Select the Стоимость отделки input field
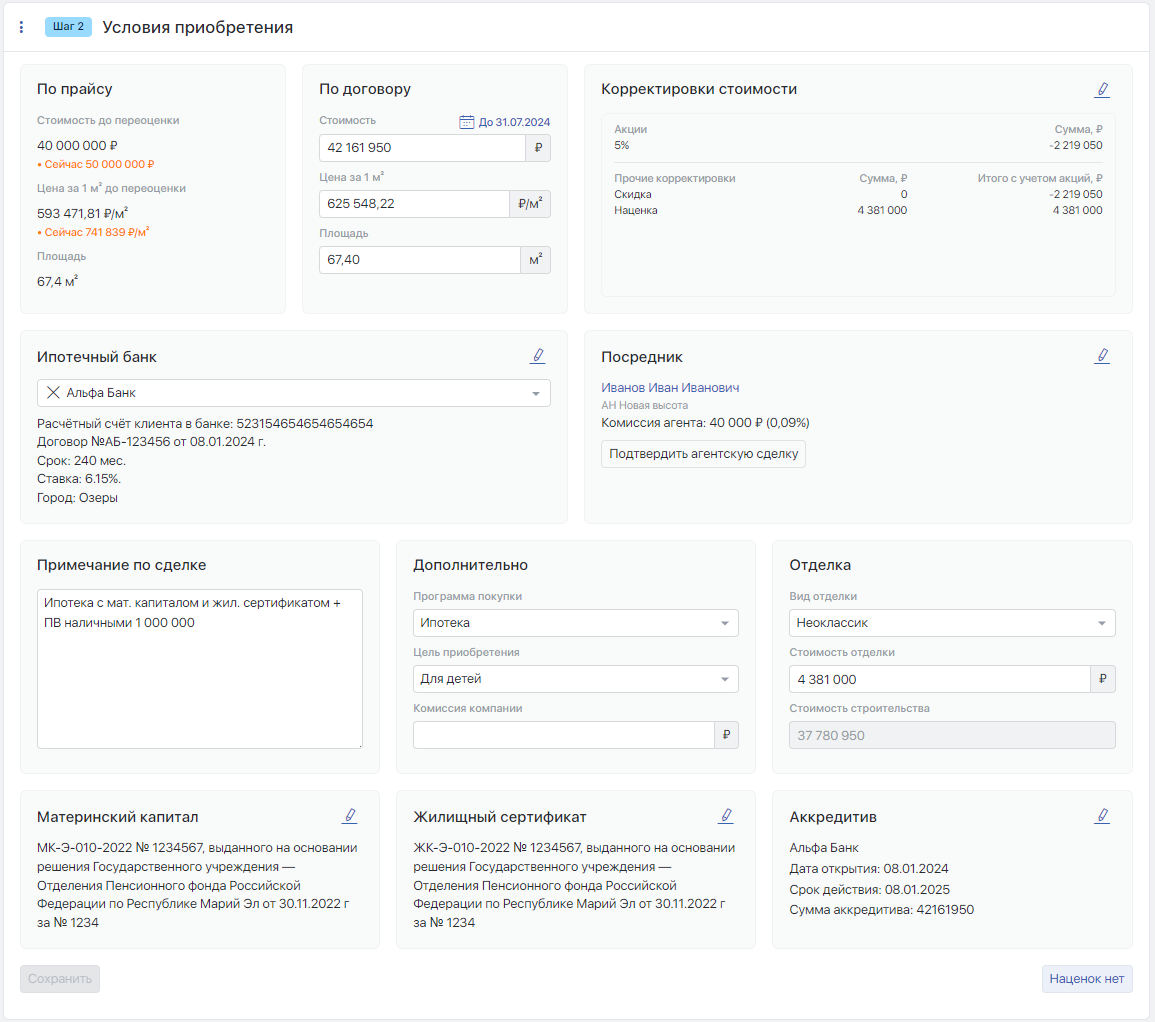 pyautogui.click(x=938, y=679)
